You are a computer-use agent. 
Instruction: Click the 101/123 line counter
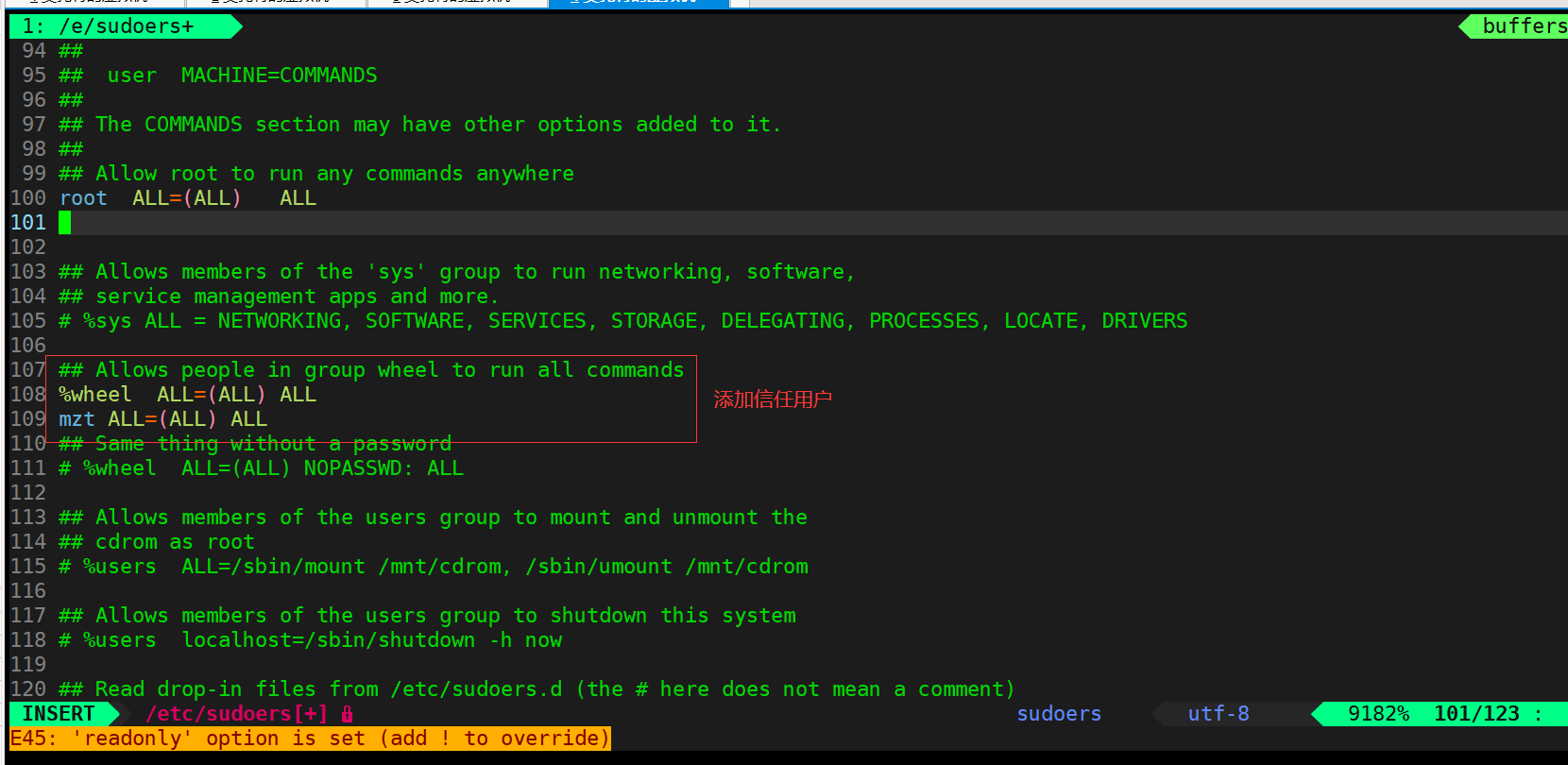click(1476, 714)
